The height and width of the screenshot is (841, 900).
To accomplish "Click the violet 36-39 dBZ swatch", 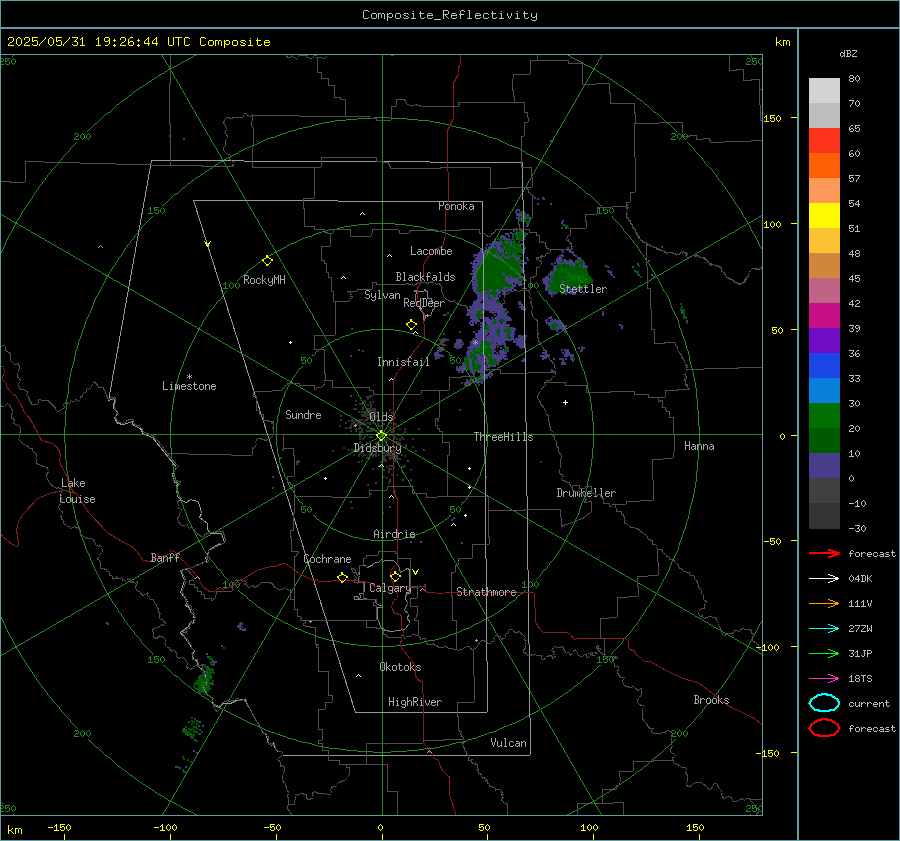I will click(824, 341).
